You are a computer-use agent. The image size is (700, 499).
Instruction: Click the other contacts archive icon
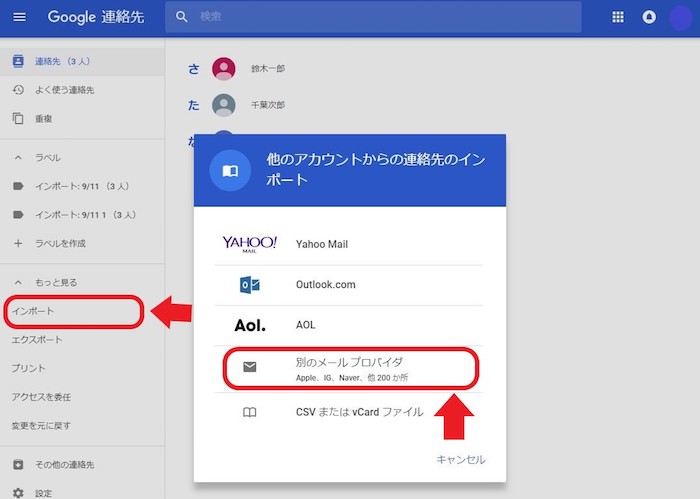point(18,465)
